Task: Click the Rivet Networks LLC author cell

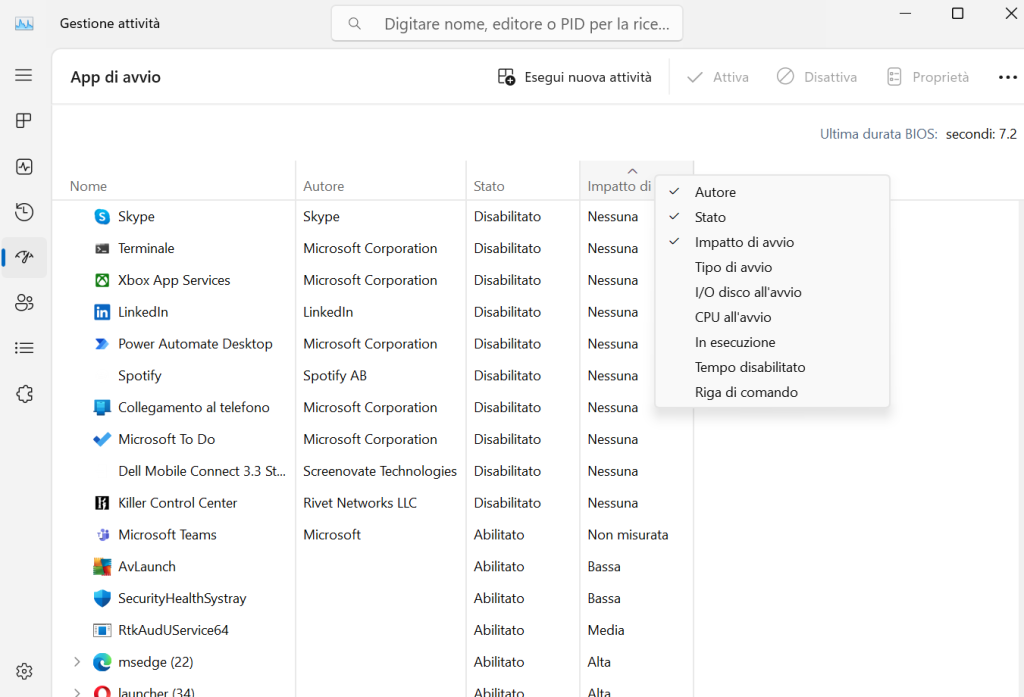Action: click(x=360, y=503)
